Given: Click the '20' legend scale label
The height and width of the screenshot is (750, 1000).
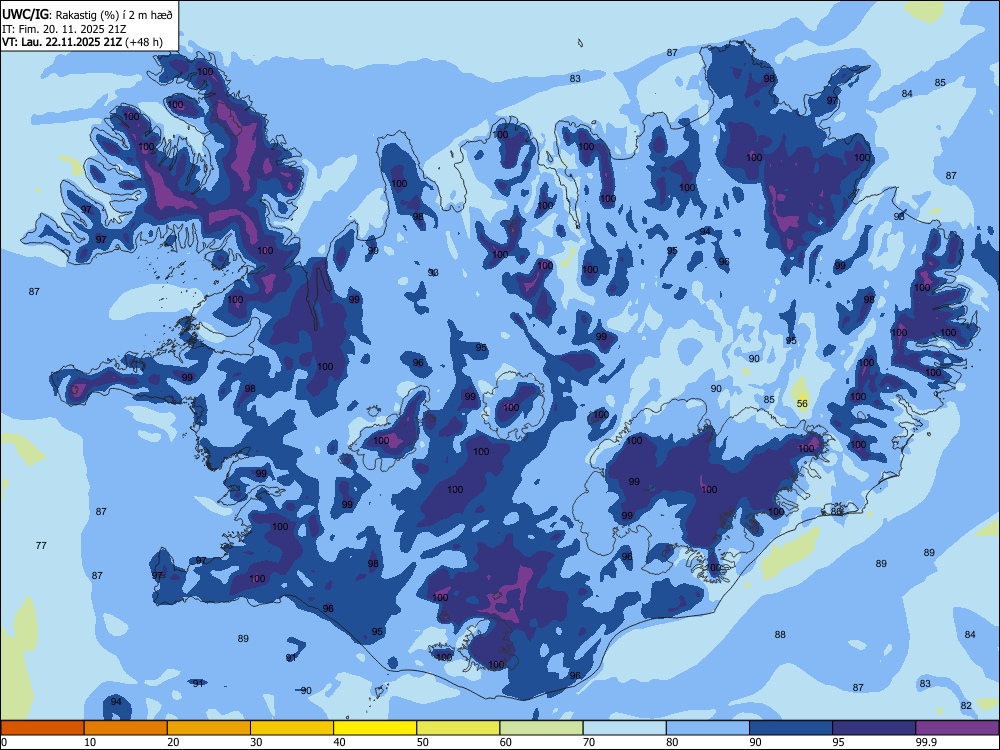Looking at the screenshot, I should pyautogui.click(x=173, y=742).
